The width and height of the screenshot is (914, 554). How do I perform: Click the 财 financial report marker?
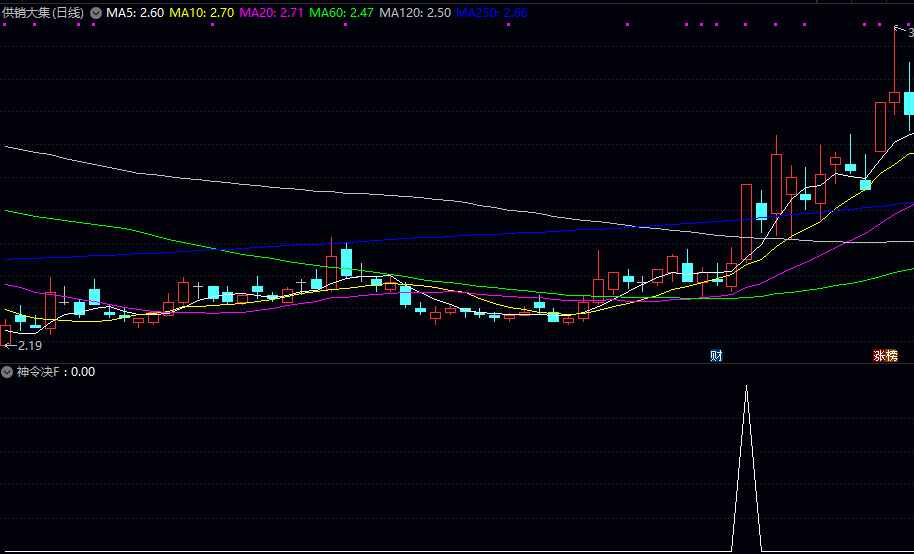coord(716,356)
